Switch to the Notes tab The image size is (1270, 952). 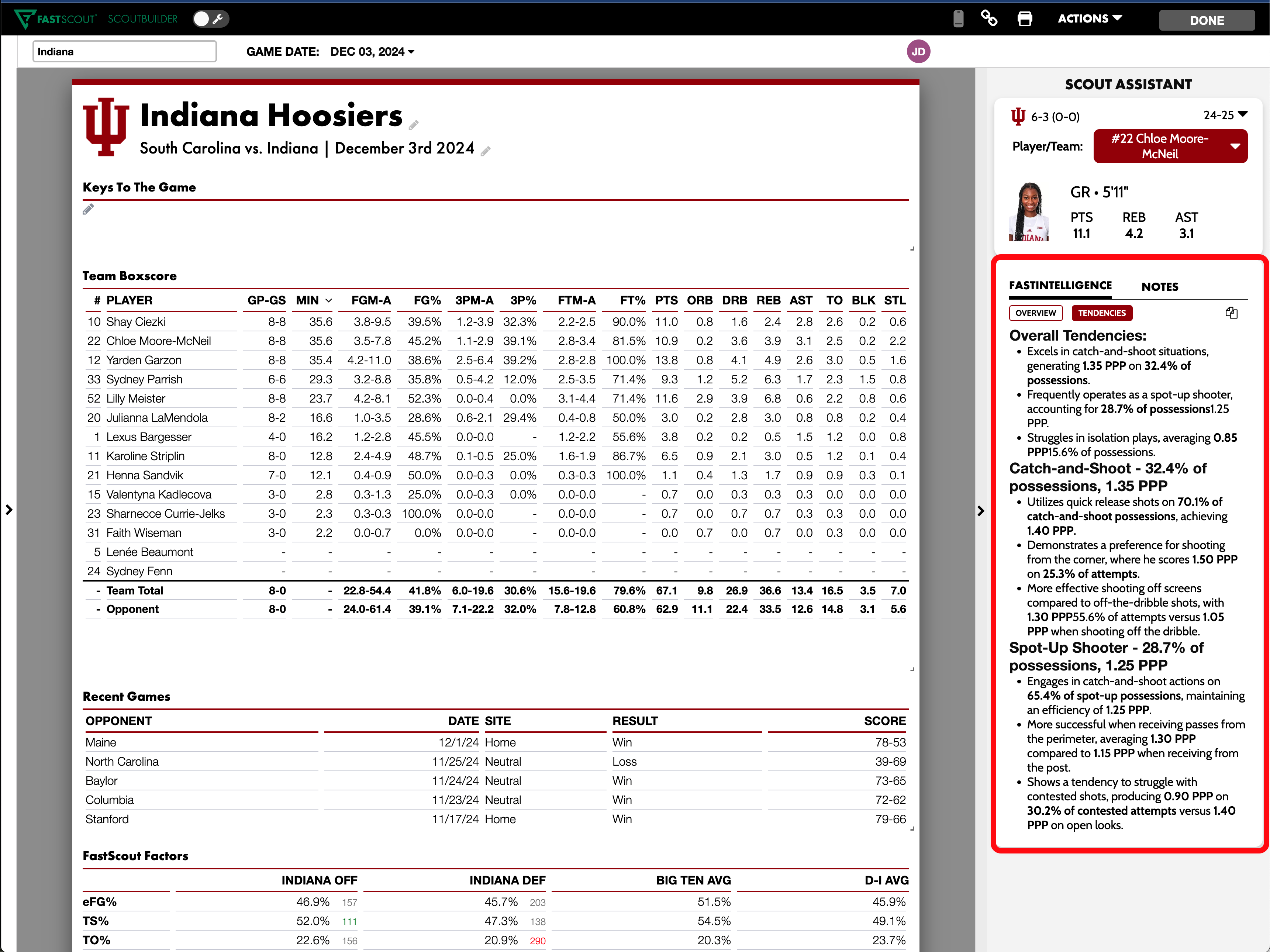1159,286
